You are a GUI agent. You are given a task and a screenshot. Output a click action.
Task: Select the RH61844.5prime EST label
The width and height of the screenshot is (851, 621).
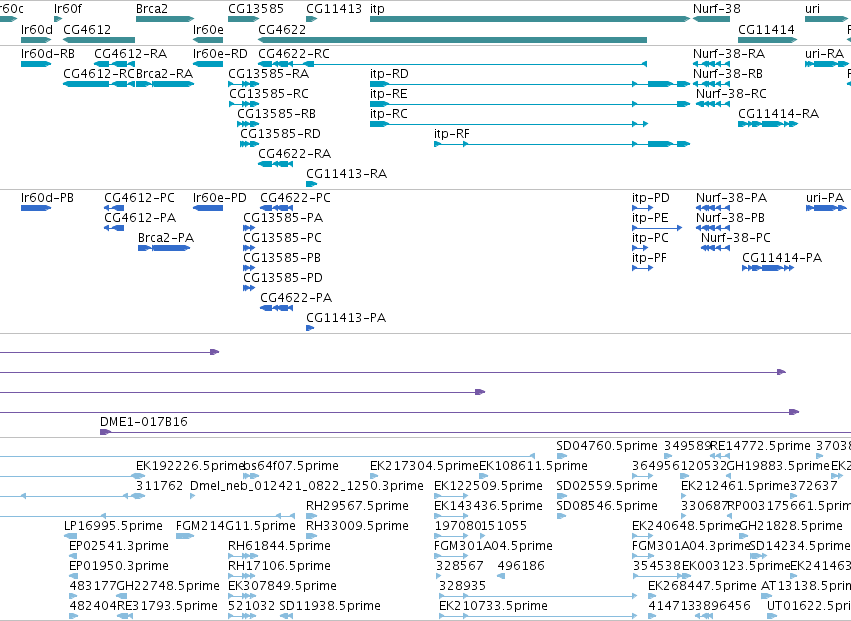pyautogui.click(x=279, y=546)
